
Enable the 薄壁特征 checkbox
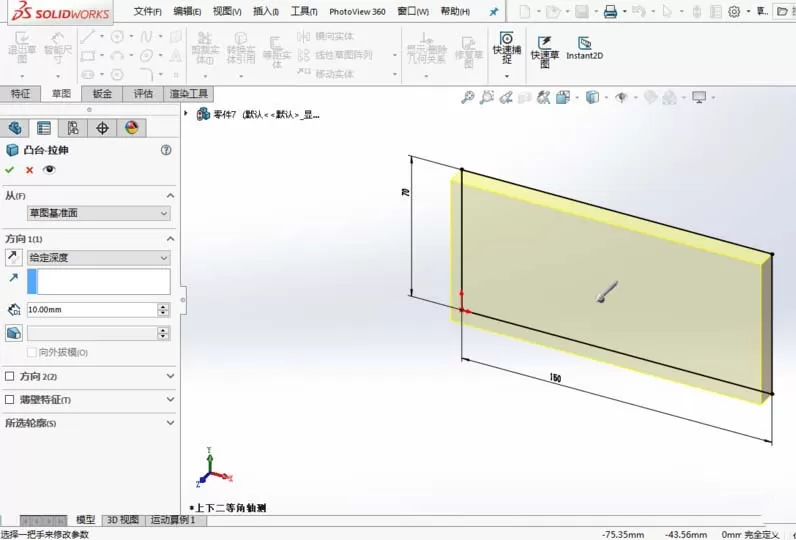pyautogui.click(x=9, y=399)
